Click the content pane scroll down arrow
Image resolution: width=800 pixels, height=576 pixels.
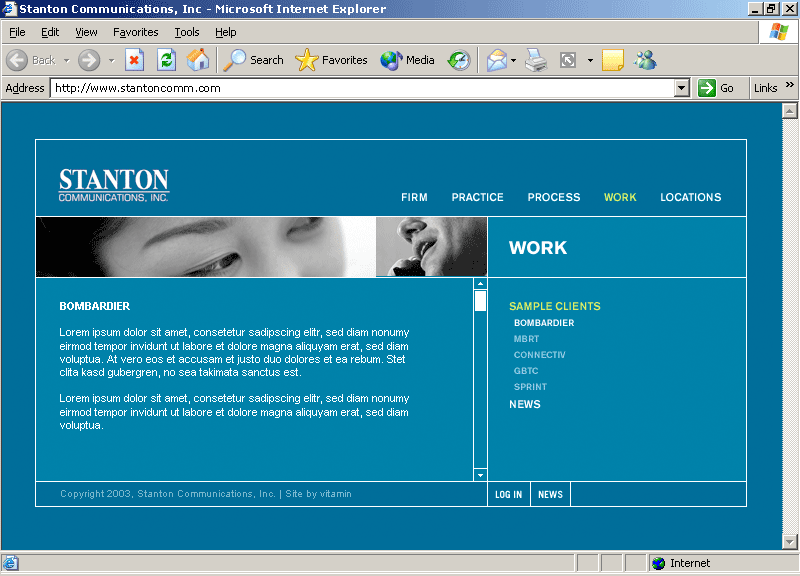480,474
